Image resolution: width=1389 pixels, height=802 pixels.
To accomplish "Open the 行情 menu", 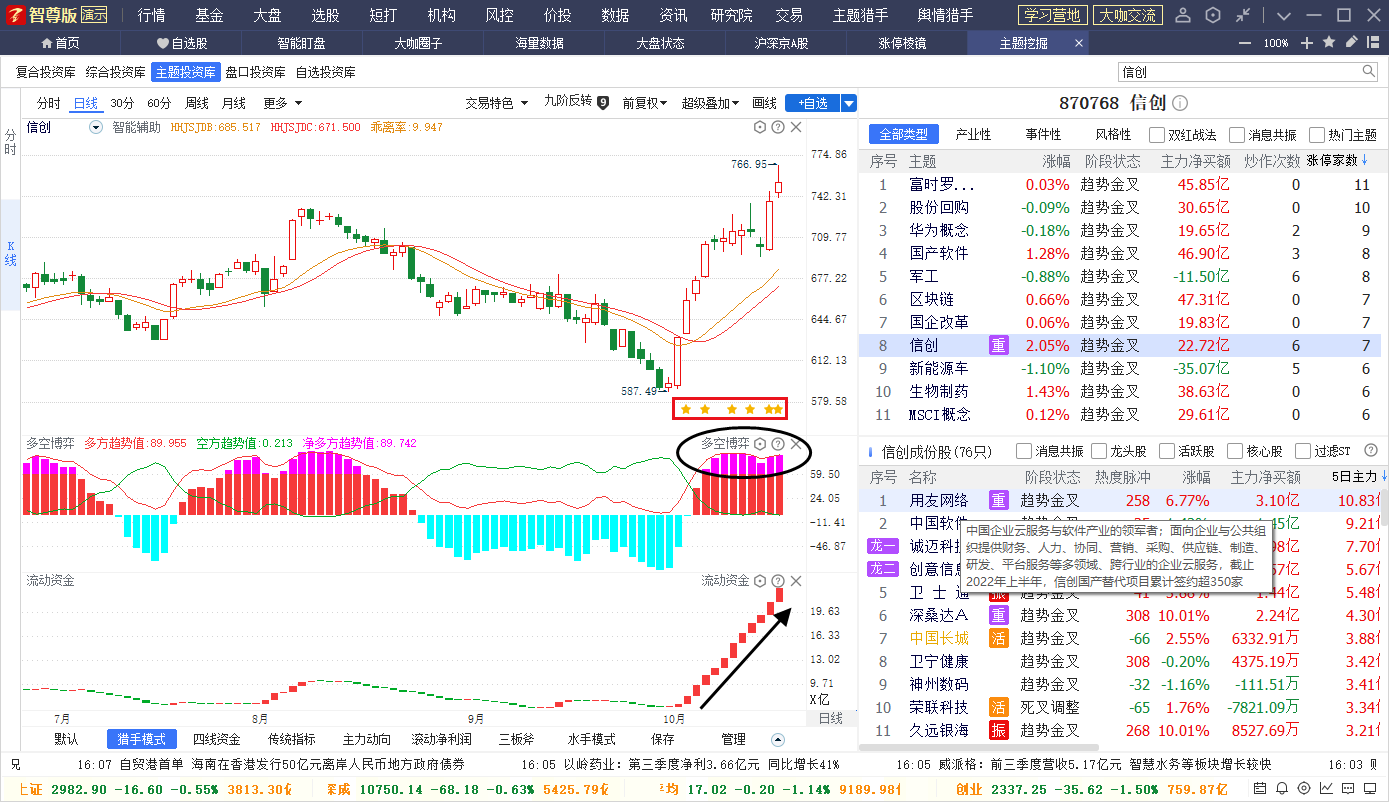I will [151, 15].
